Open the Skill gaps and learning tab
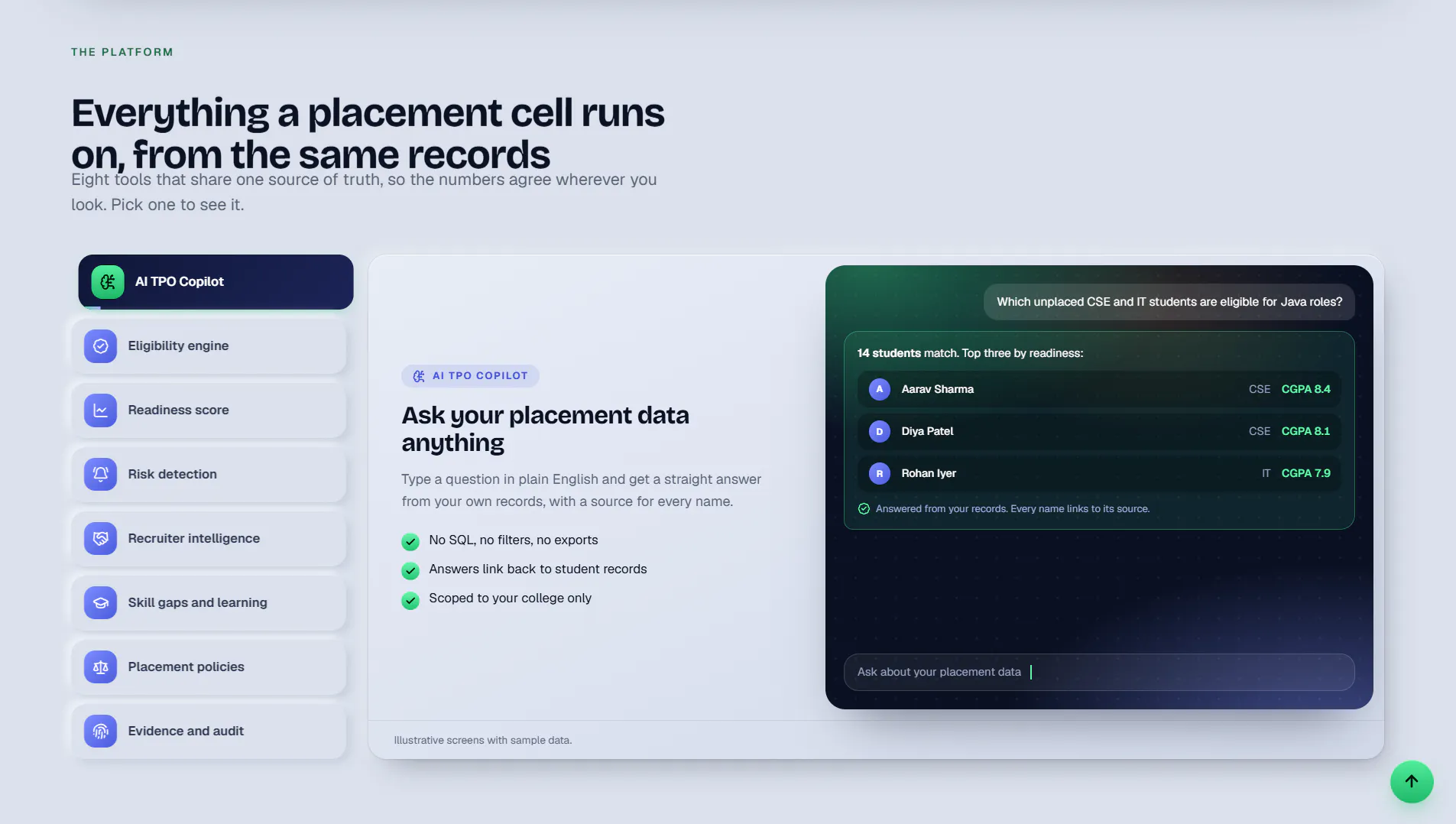1456x824 pixels. [208, 603]
